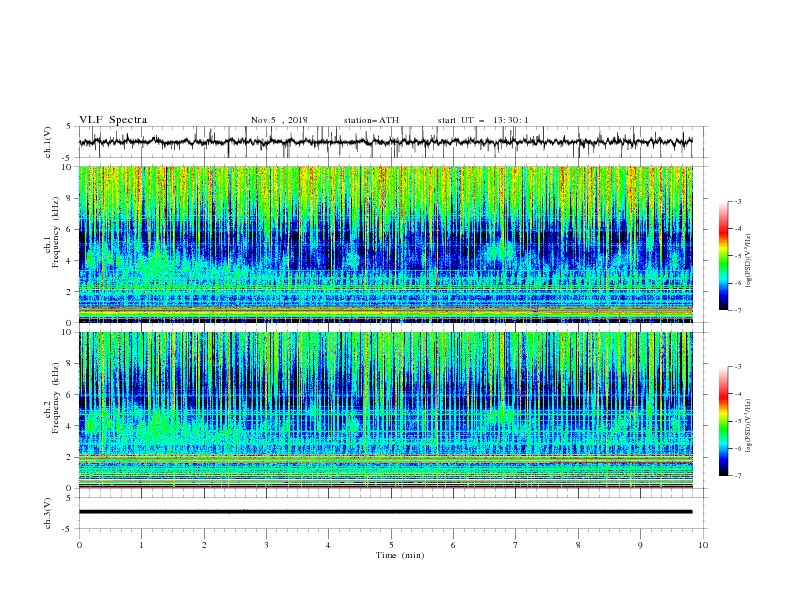Select the "start UT = 13:30:1" text
Image resolution: width=792 pixels, height=612 pixels.
click(x=483, y=120)
